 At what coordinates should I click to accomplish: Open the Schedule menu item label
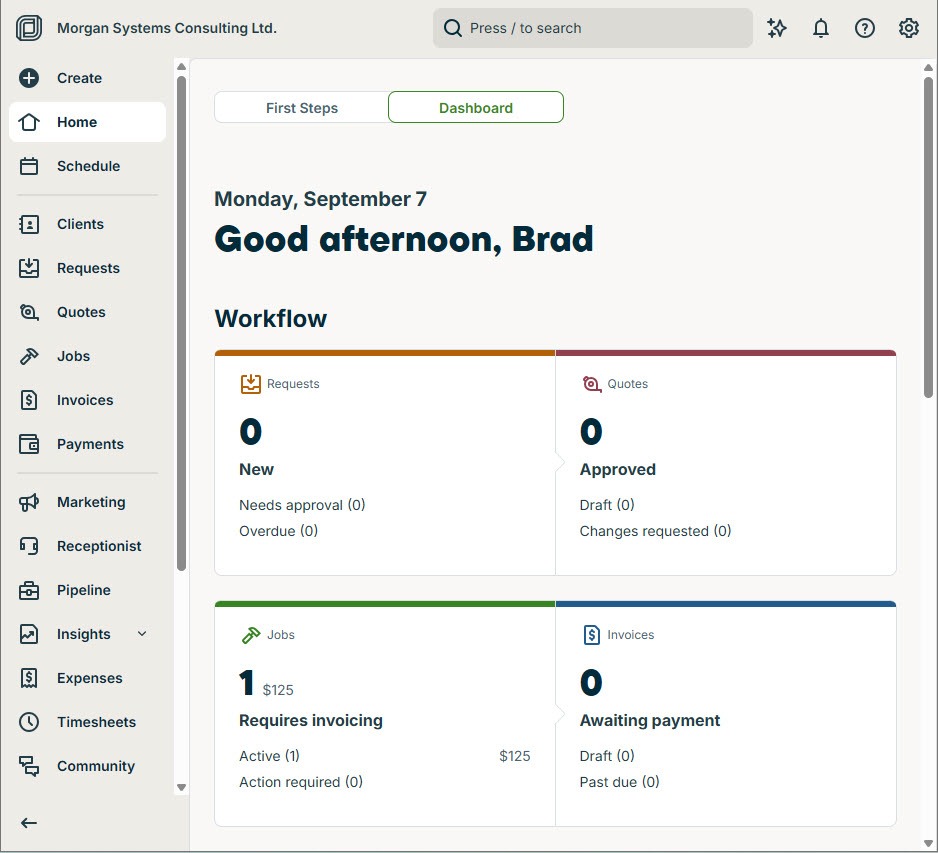click(x=89, y=166)
